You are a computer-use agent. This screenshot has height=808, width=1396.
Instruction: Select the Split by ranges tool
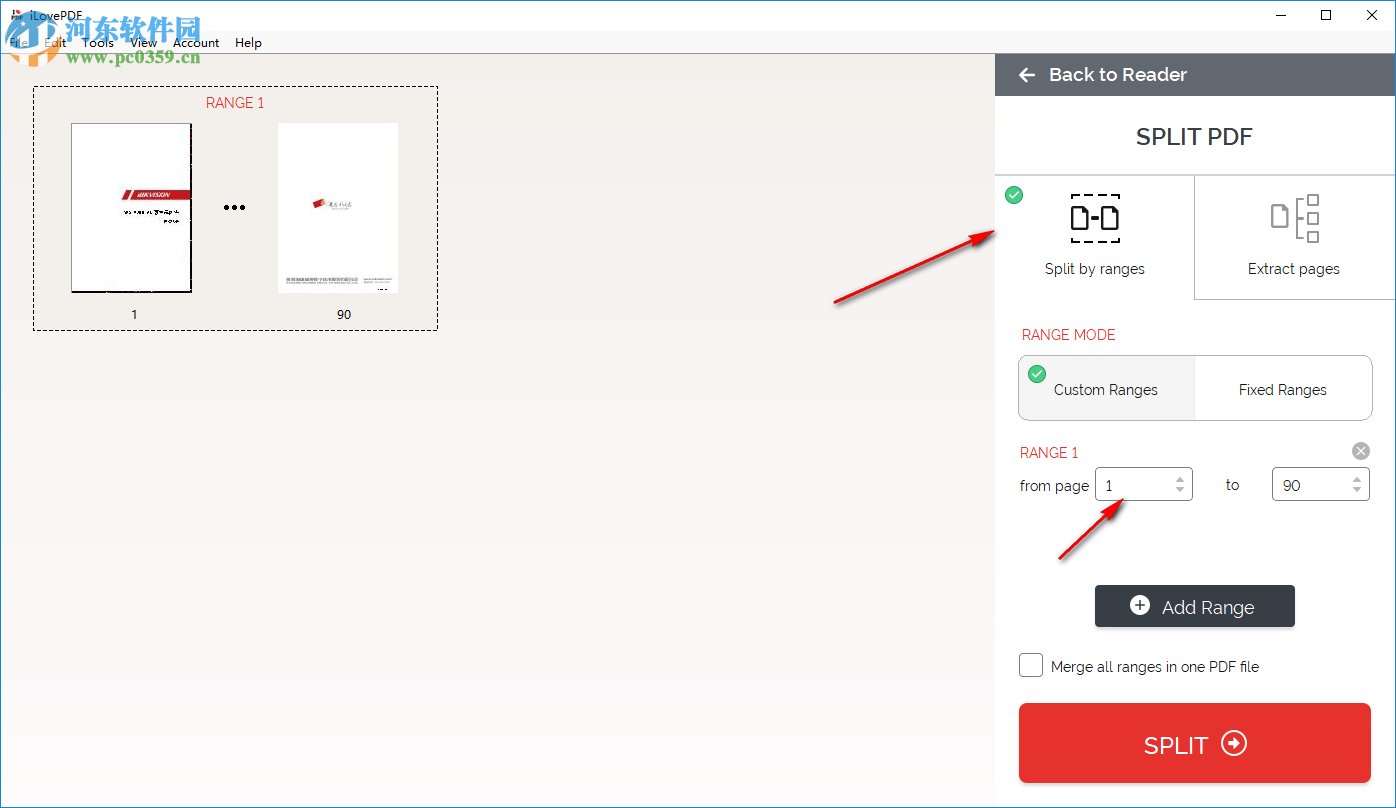click(1095, 238)
